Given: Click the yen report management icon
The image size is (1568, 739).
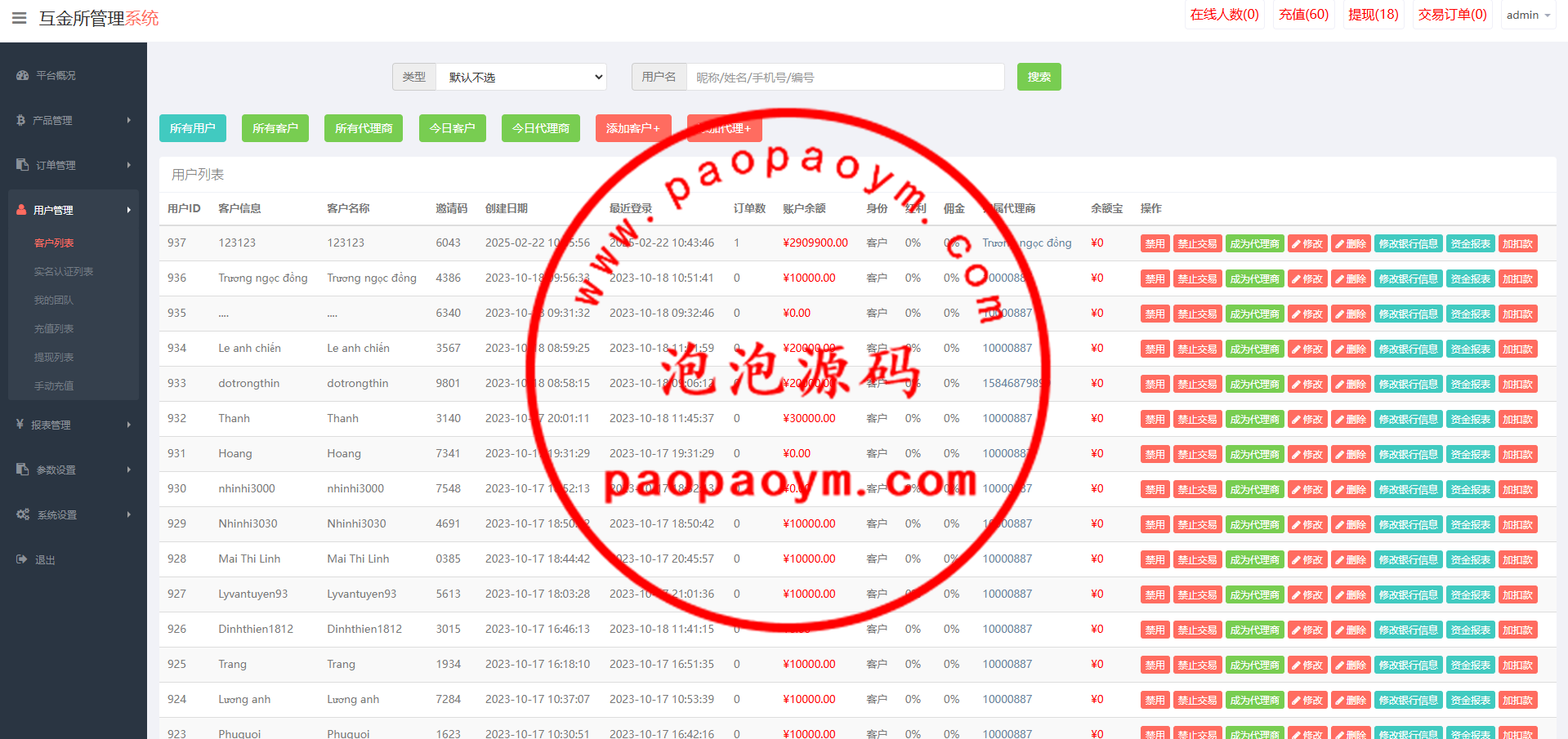Looking at the screenshot, I should tap(20, 425).
